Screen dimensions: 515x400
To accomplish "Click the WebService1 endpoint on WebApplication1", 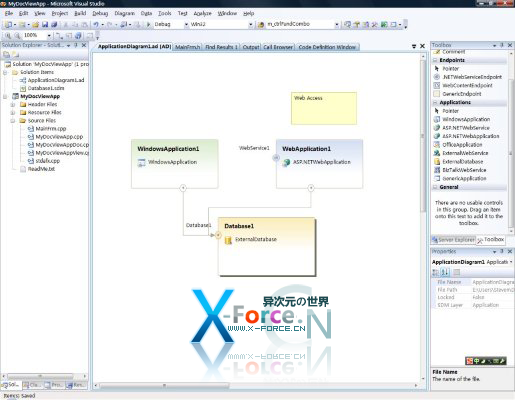I will 276,157.
